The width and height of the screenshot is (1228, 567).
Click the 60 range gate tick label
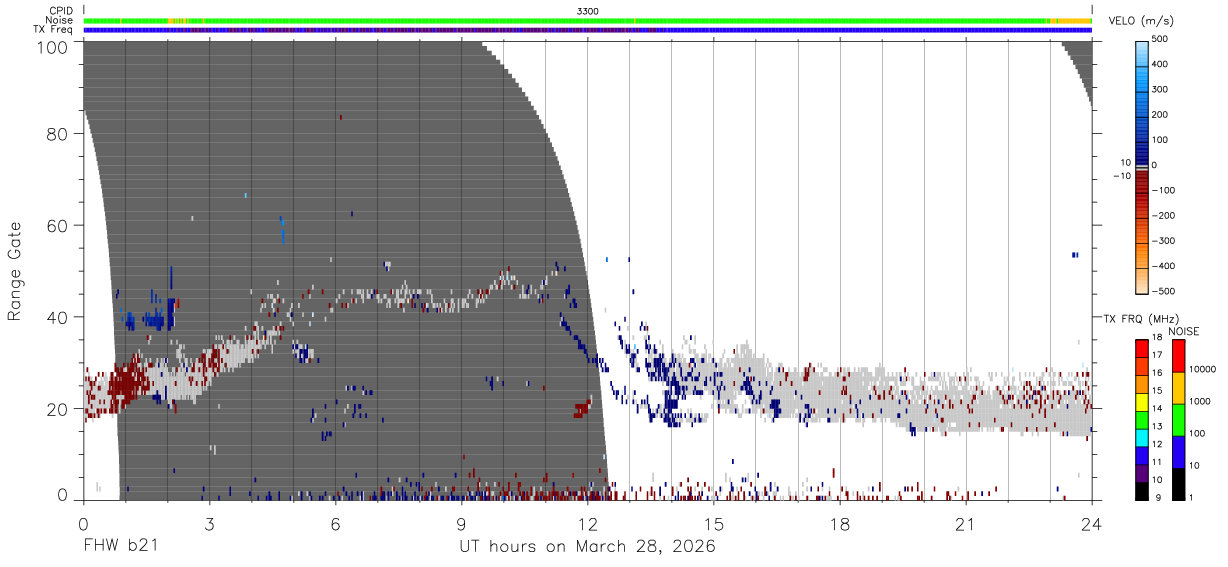click(57, 225)
